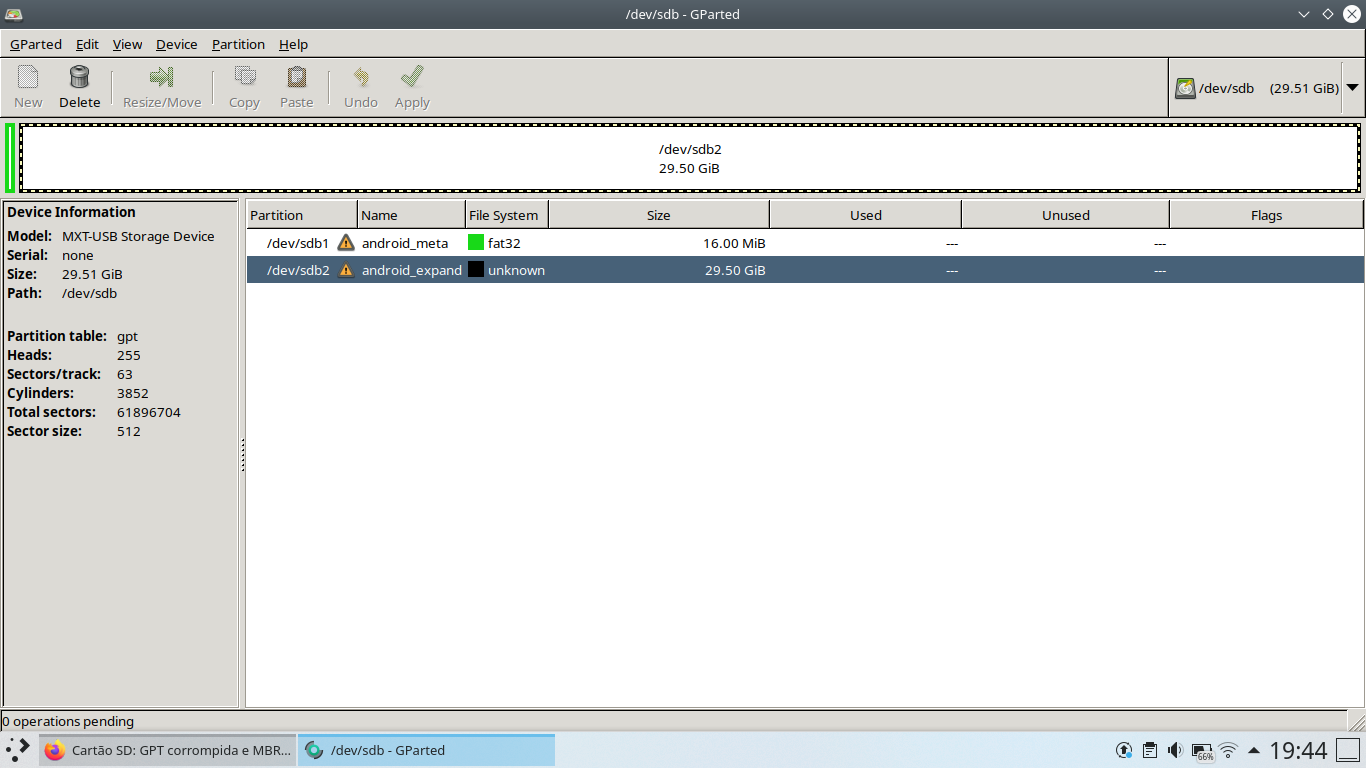This screenshot has width=1366, height=768.
Task: Click the android_expand partition name
Action: point(412,270)
